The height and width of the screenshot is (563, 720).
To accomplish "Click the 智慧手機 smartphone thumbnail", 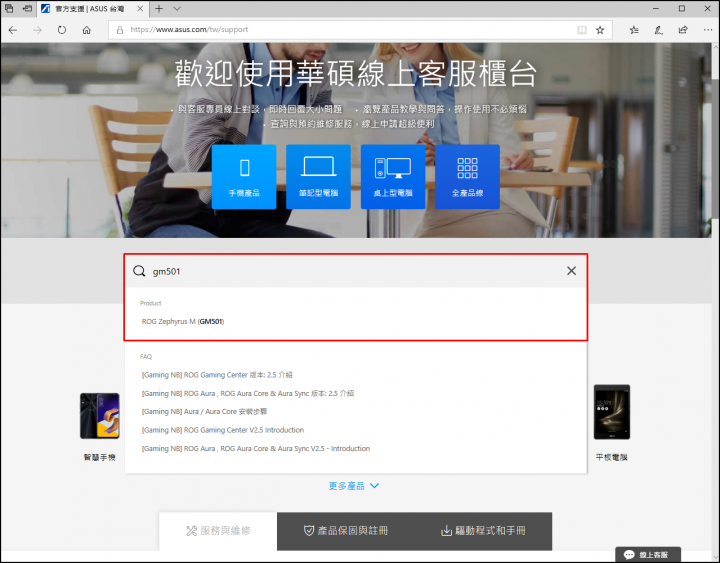I will coord(100,416).
